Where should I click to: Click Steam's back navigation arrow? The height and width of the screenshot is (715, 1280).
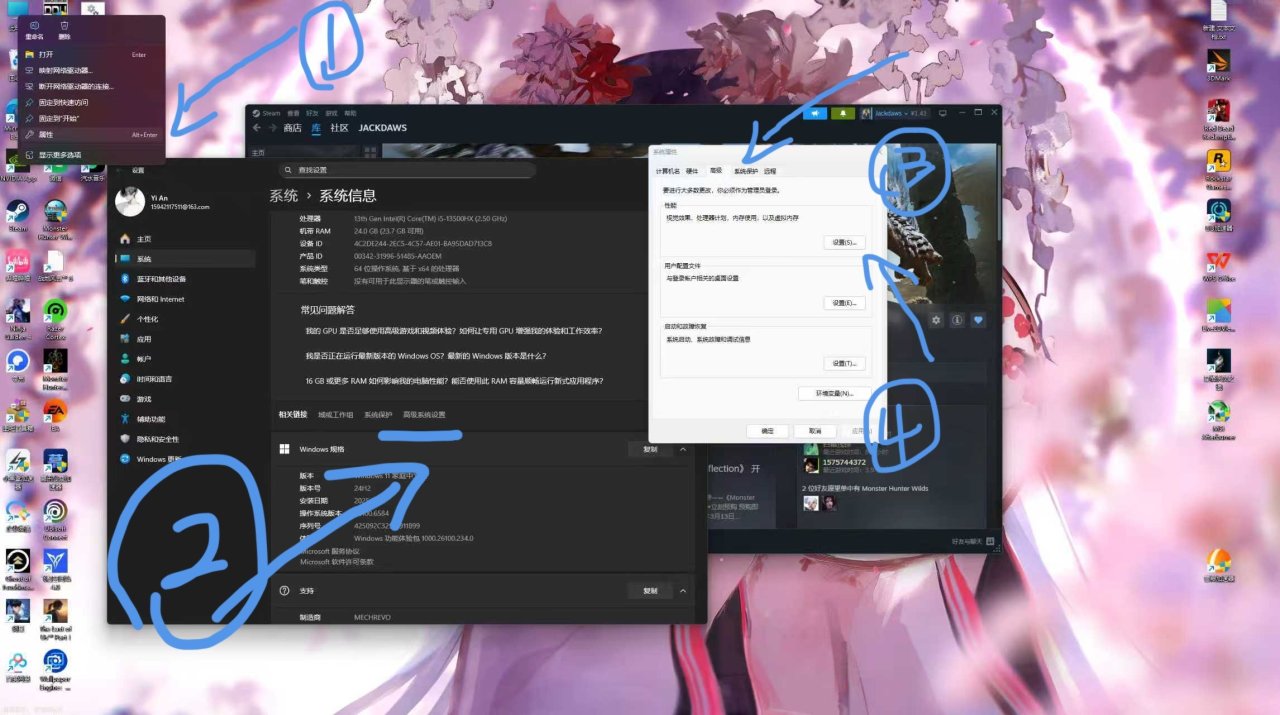(257, 128)
